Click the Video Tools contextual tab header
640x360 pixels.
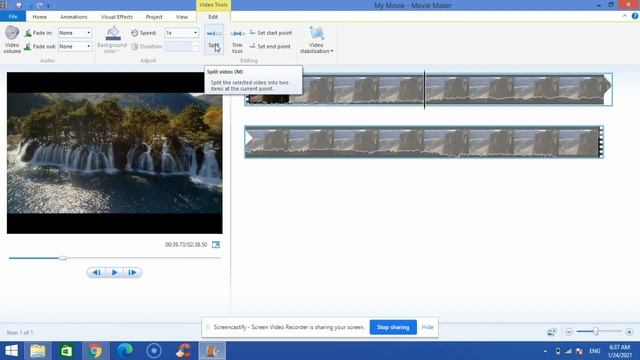click(x=213, y=5)
